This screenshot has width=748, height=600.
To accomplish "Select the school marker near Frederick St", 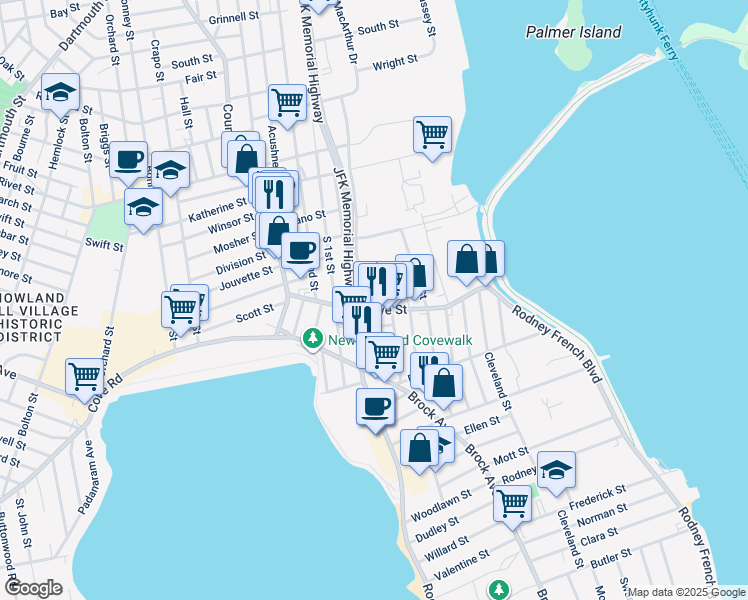I will (x=556, y=469).
